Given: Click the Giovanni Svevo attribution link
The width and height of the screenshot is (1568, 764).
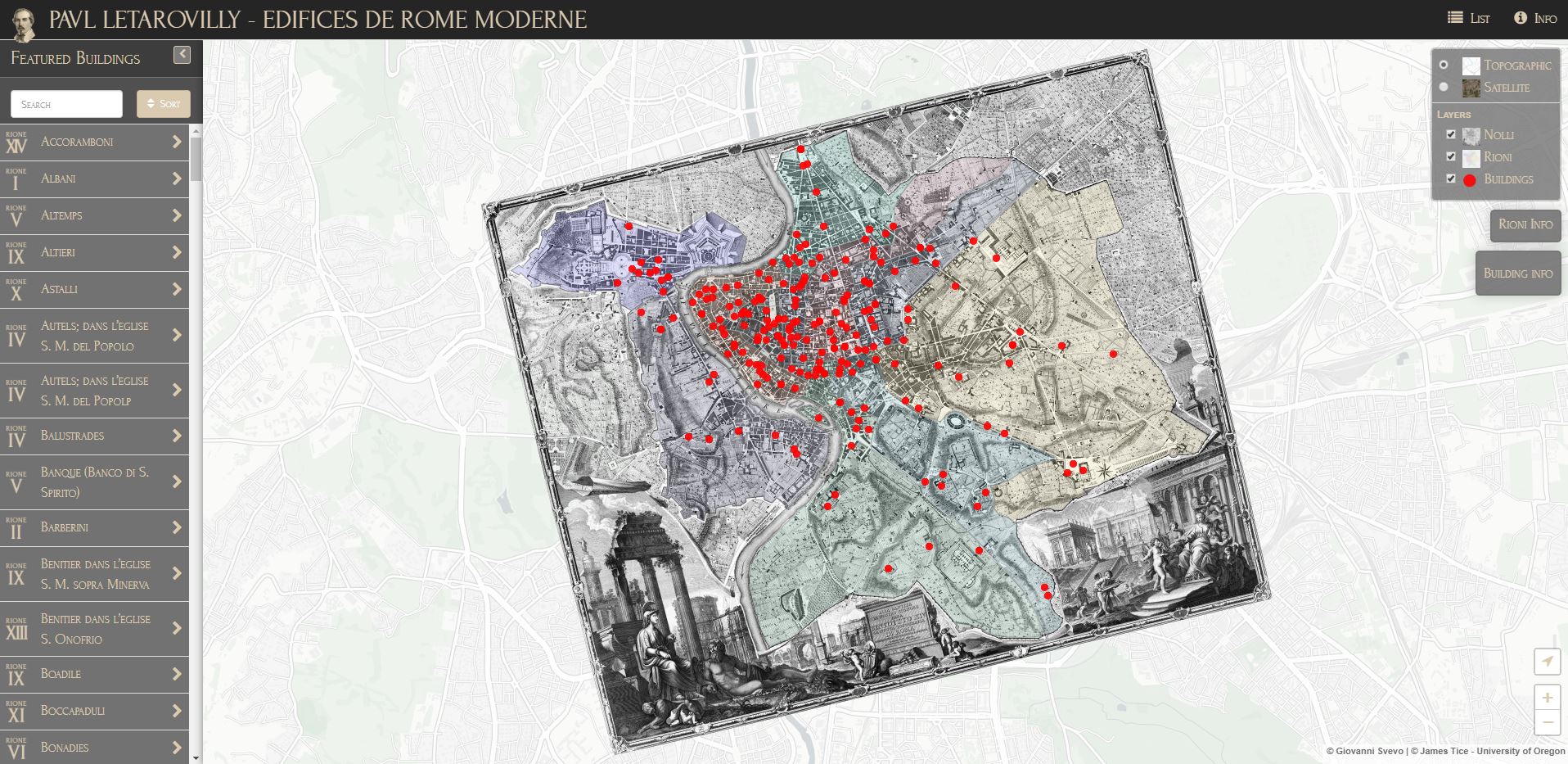Looking at the screenshot, I should 1365,751.
